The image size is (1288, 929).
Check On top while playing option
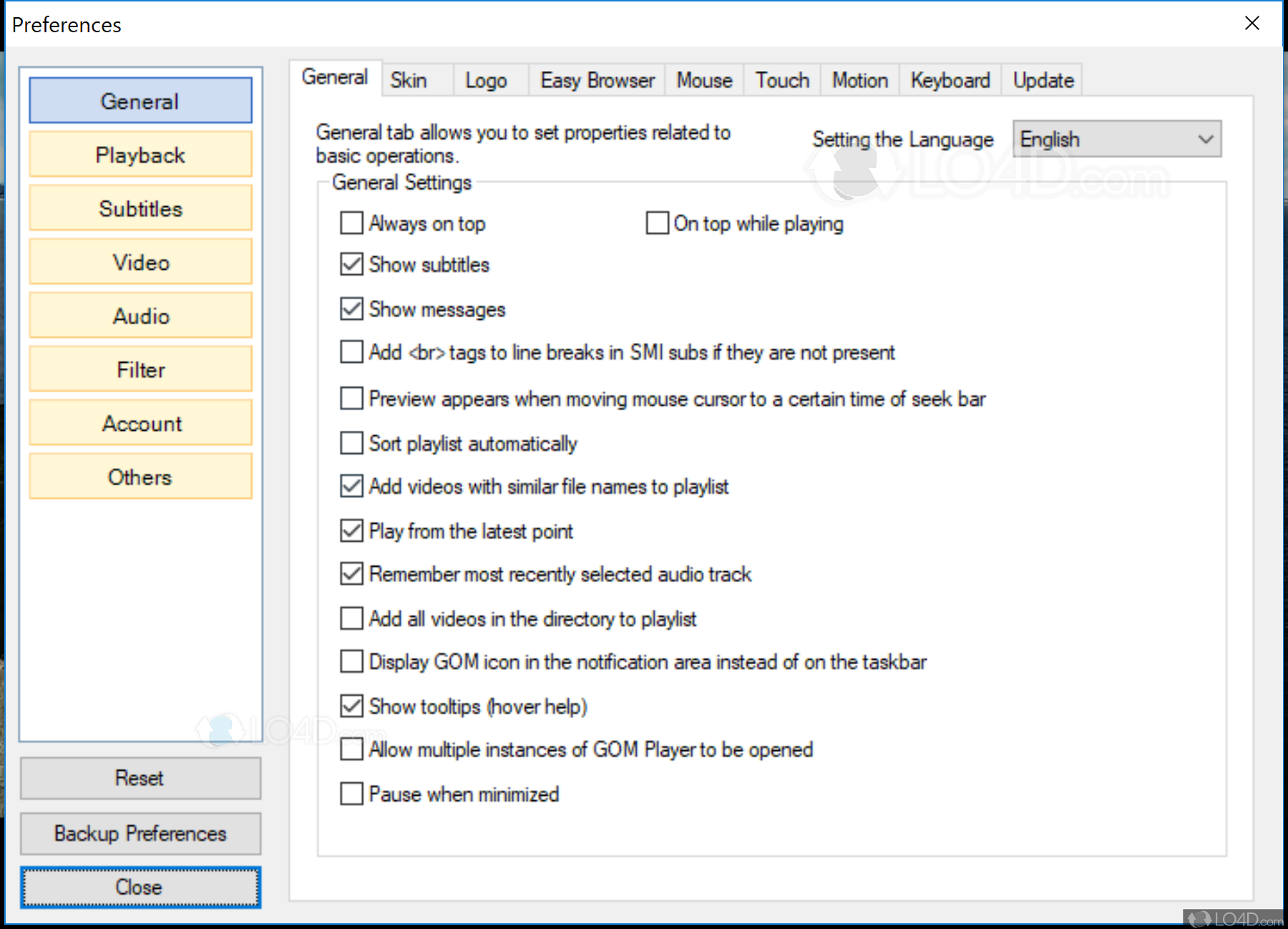(x=657, y=223)
